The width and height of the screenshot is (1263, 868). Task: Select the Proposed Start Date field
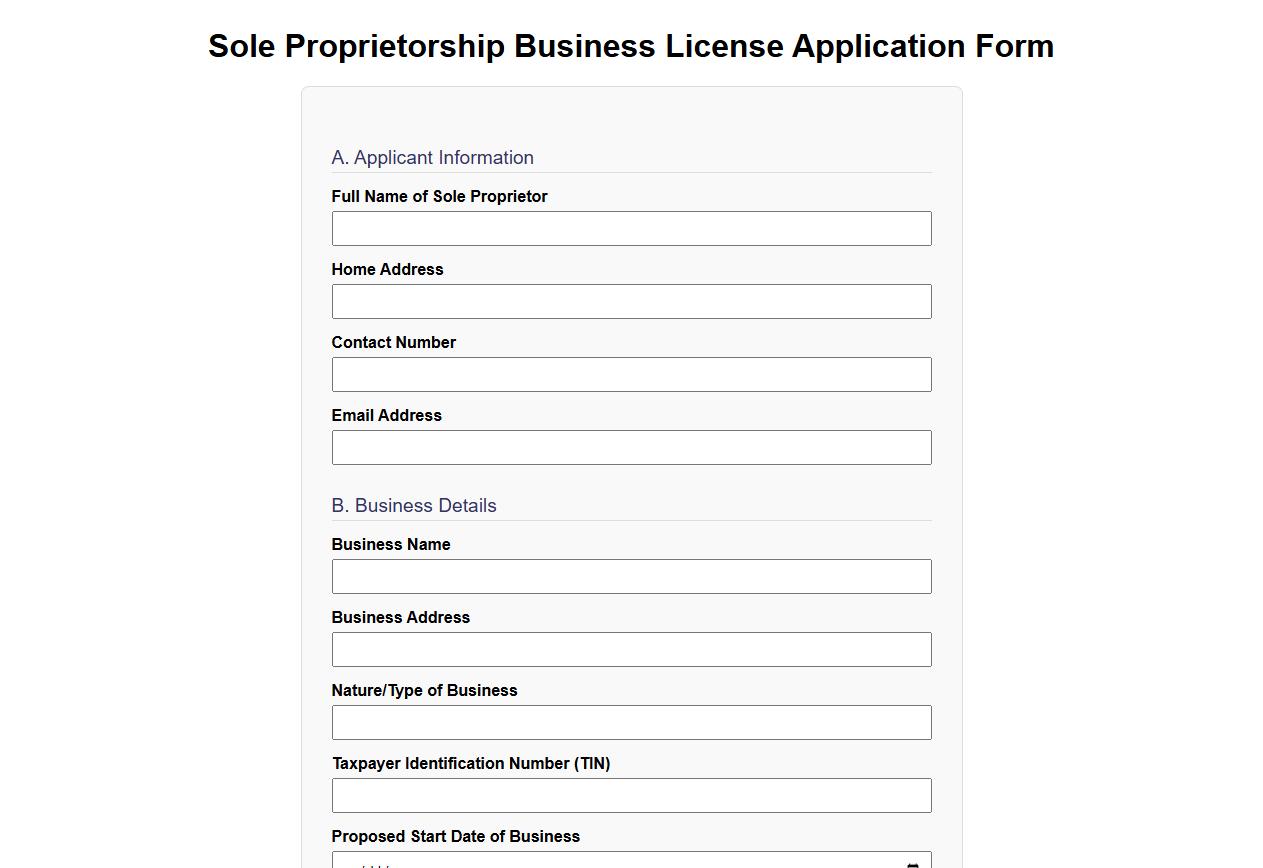[x=600, y=860]
